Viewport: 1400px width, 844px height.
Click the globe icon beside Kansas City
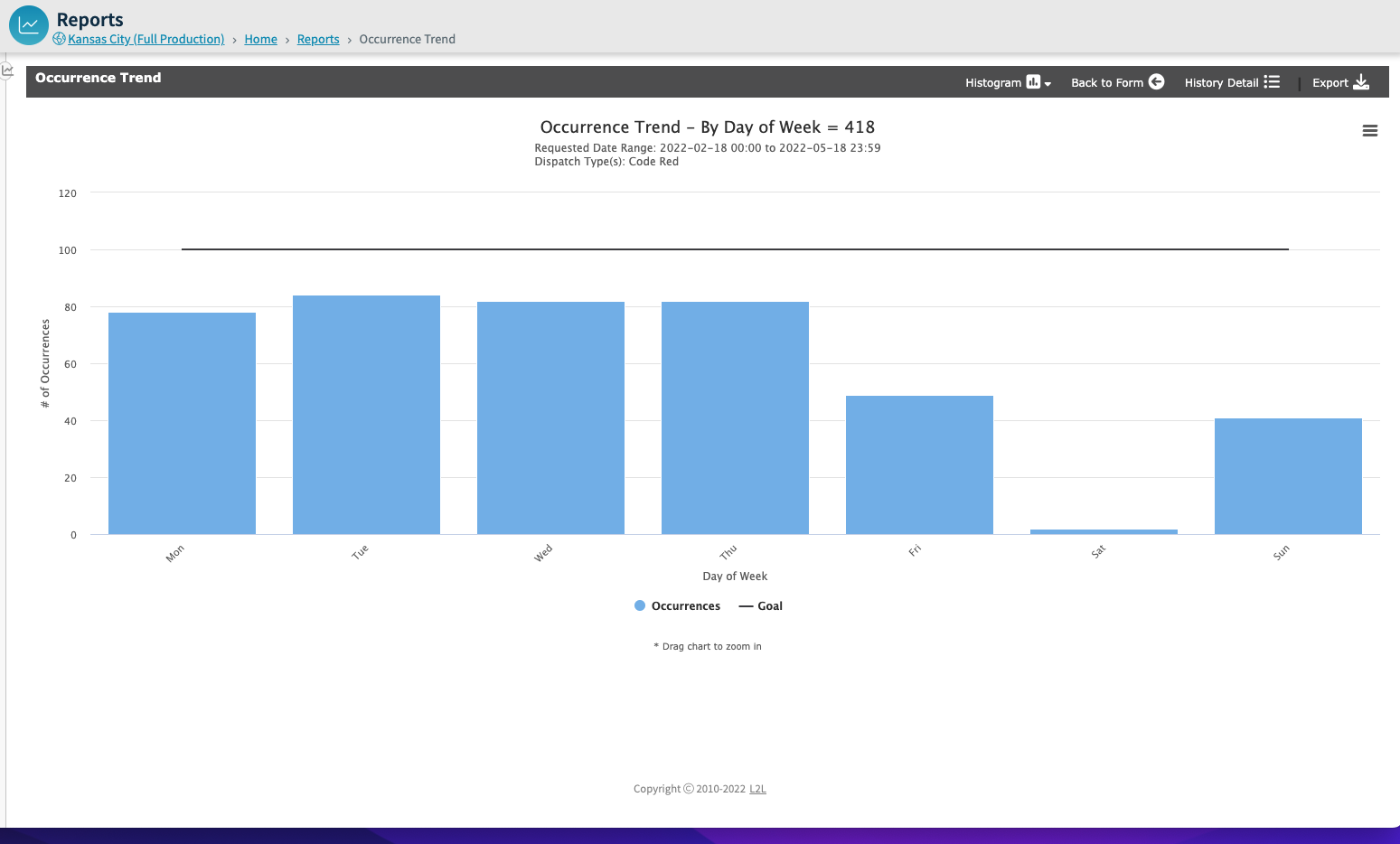pyautogui.click(x=60, y=39)
